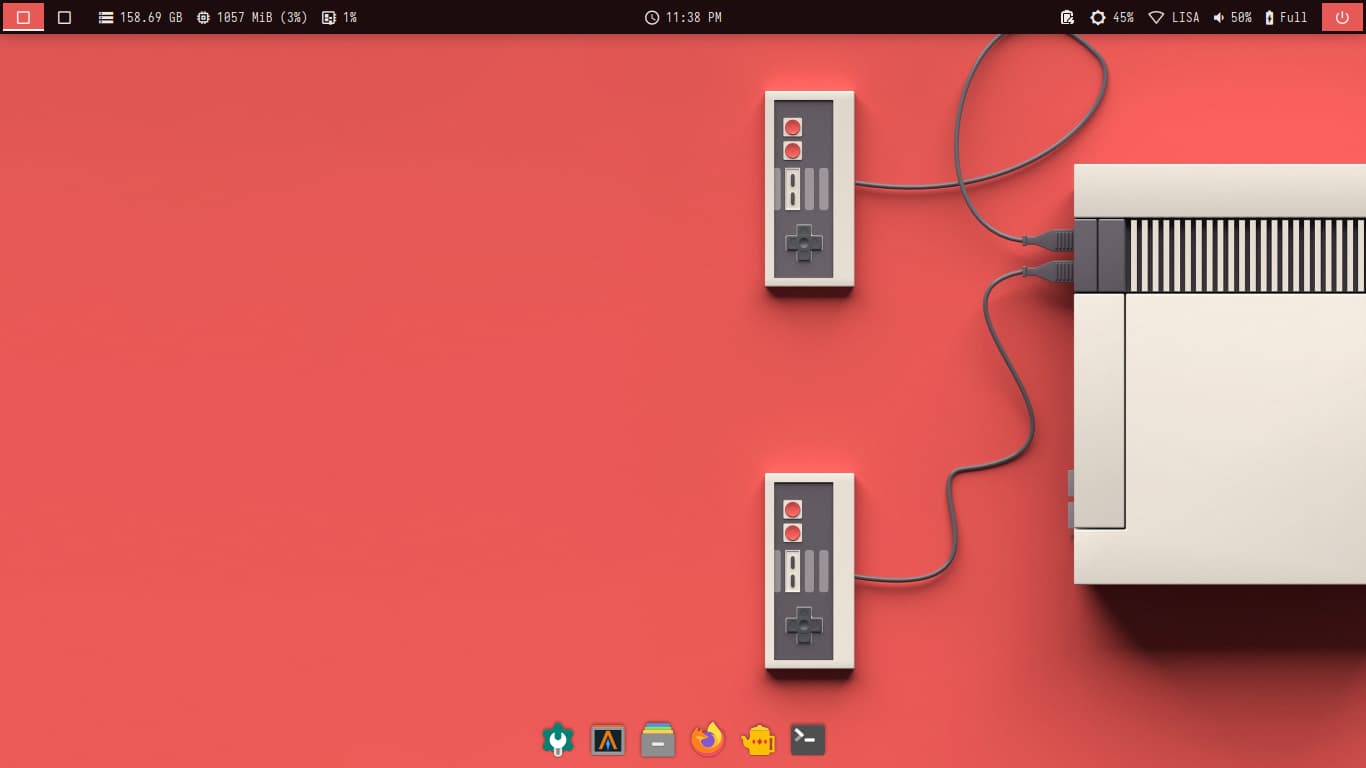Click the 50% volume value
The image size is (1366, 768).
point(1241,18)
